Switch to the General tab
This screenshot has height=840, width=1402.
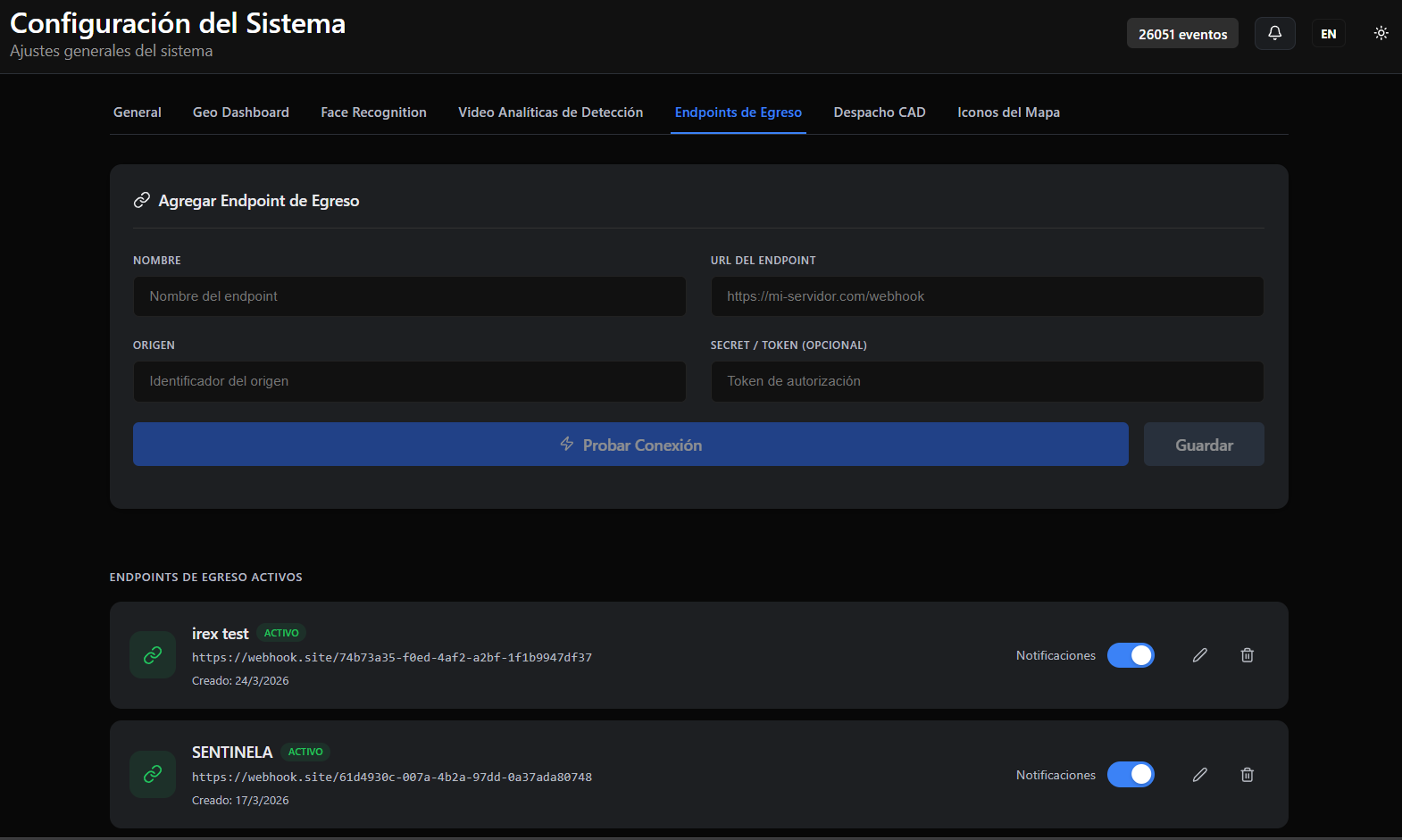138,112
